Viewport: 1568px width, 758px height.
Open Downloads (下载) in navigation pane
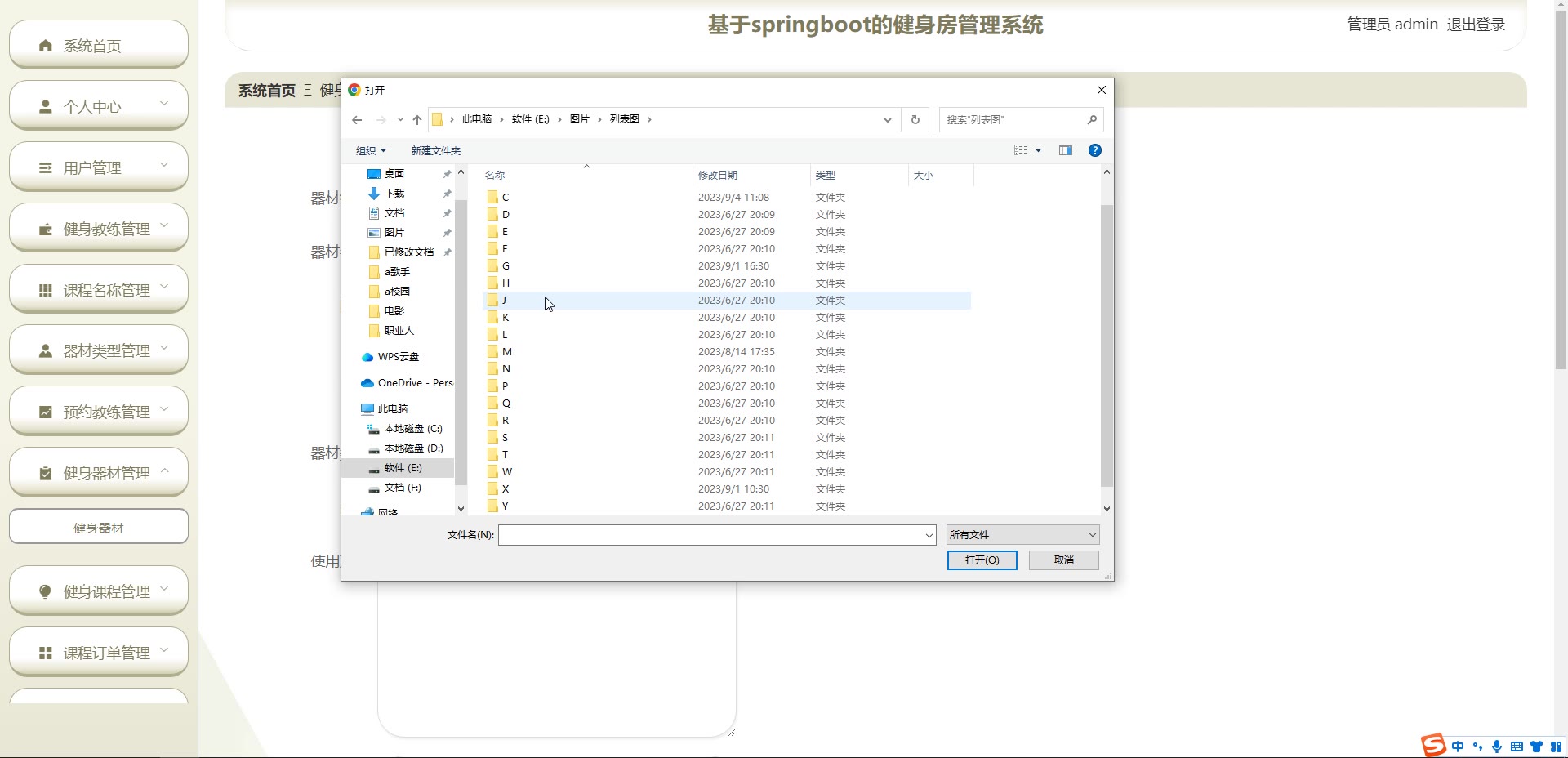pos(394,194)
